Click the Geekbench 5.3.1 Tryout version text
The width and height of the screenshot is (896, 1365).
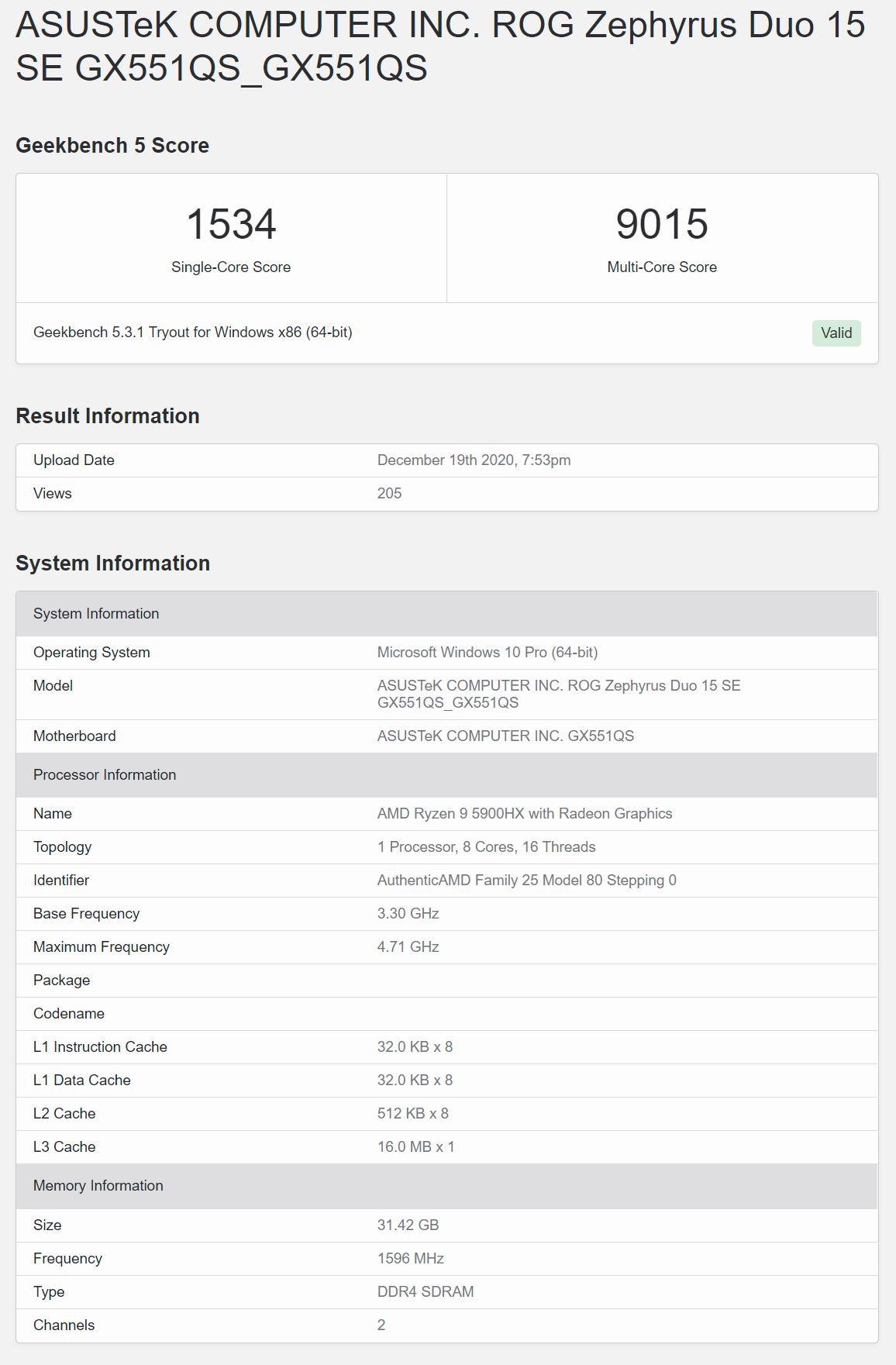193,333
